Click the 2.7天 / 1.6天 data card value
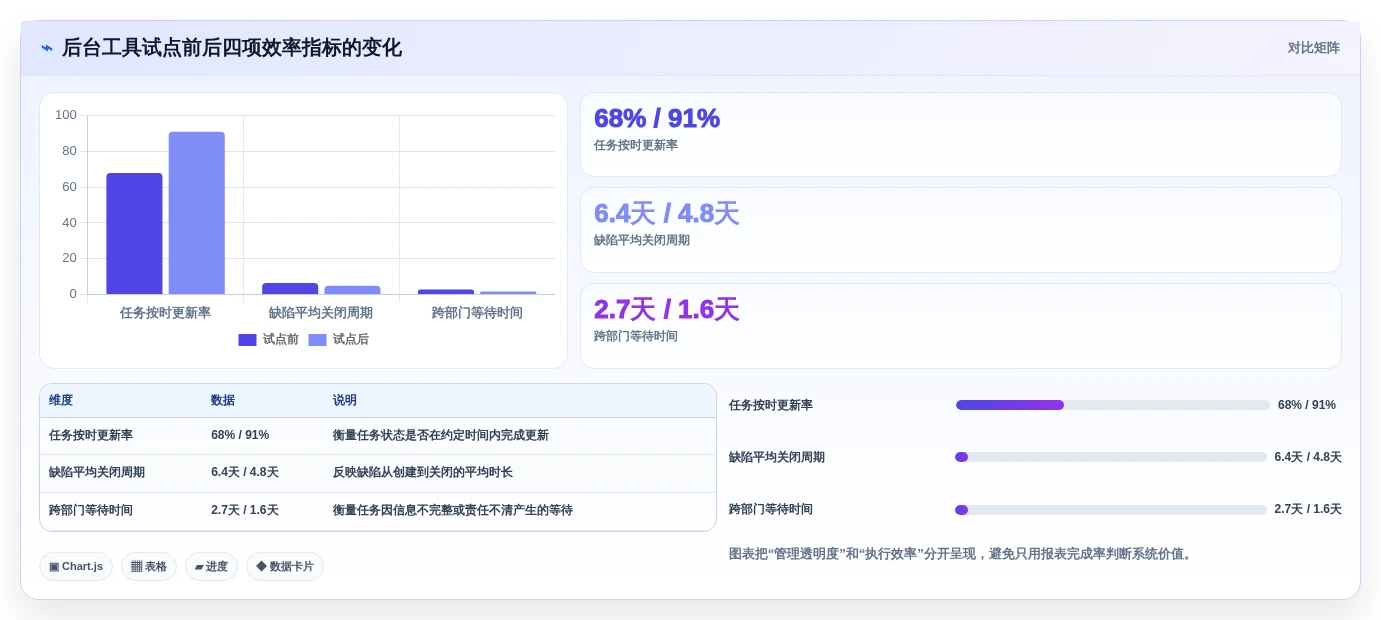1381x620 pixels. click(666, 309)
